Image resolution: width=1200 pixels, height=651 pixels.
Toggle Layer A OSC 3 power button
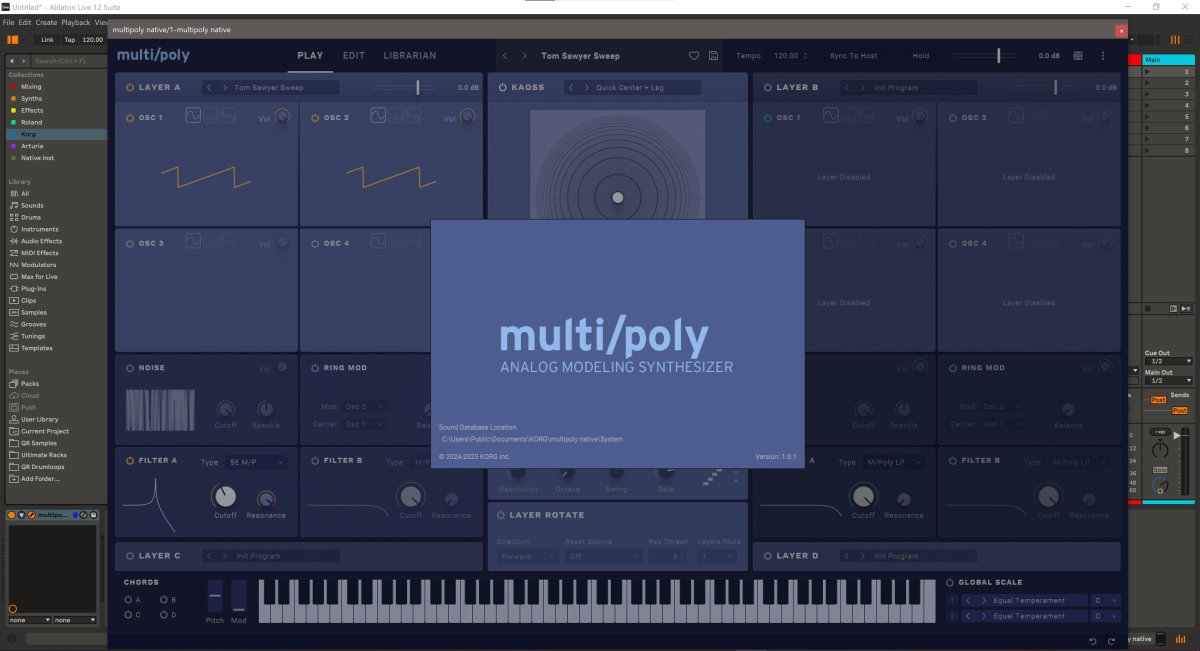pyautogui.click(x=129, y=243)
